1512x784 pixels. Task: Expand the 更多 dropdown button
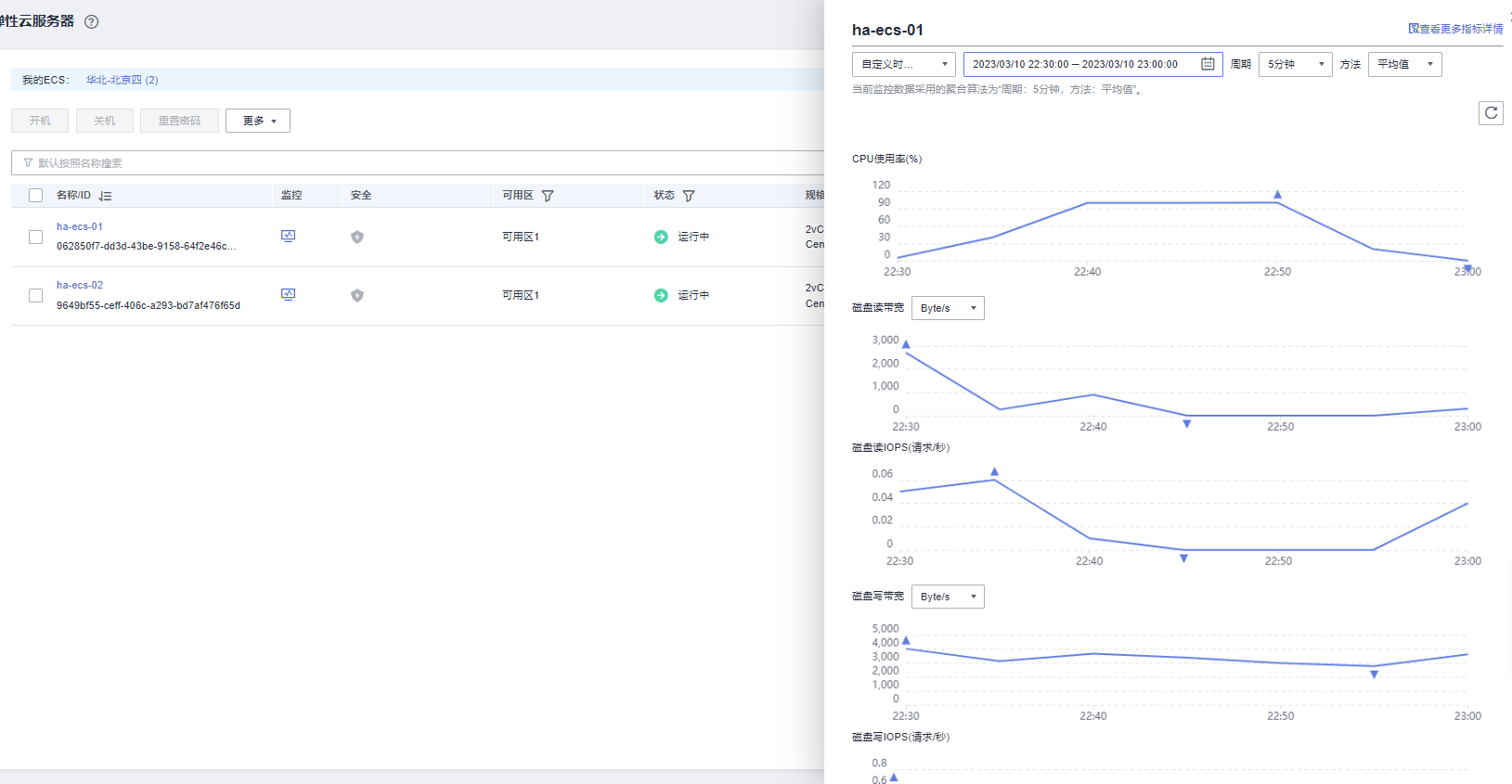[x=258, y=121]
